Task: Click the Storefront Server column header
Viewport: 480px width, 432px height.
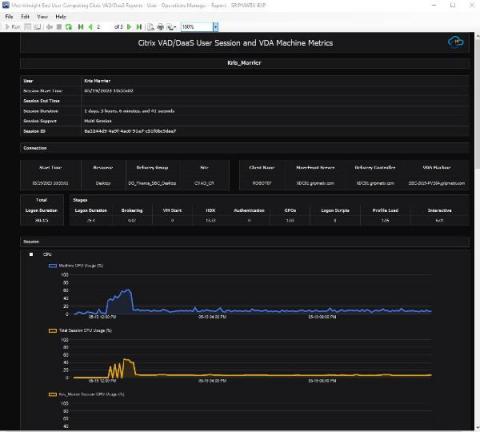Action: [315, 168]
